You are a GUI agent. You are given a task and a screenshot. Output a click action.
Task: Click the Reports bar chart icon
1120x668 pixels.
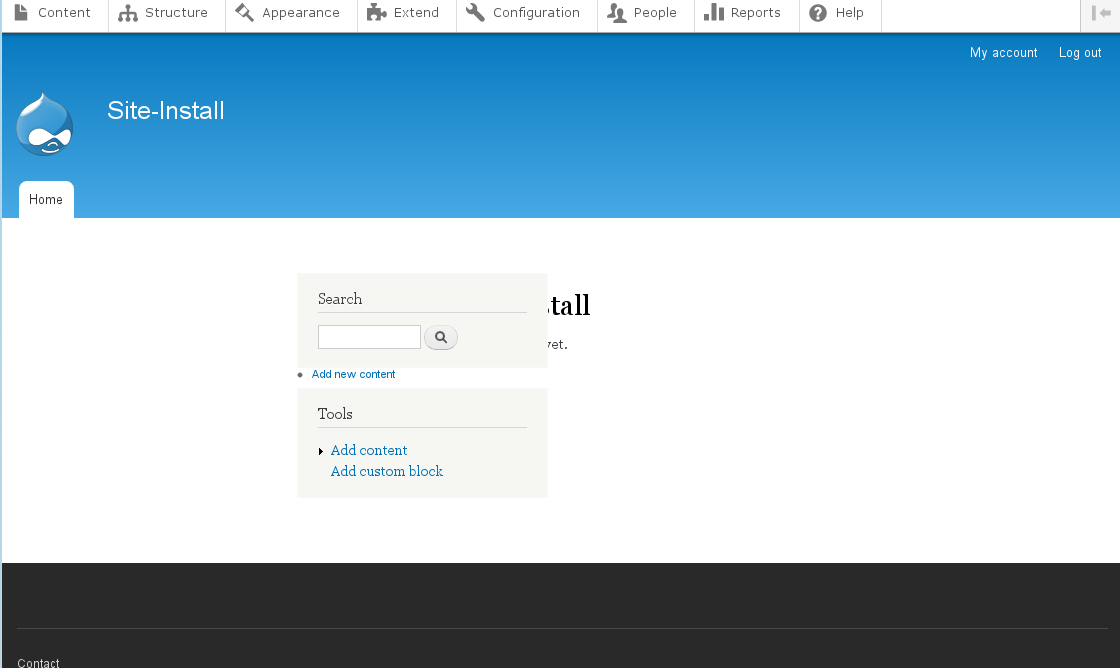(x=714, y=12)
